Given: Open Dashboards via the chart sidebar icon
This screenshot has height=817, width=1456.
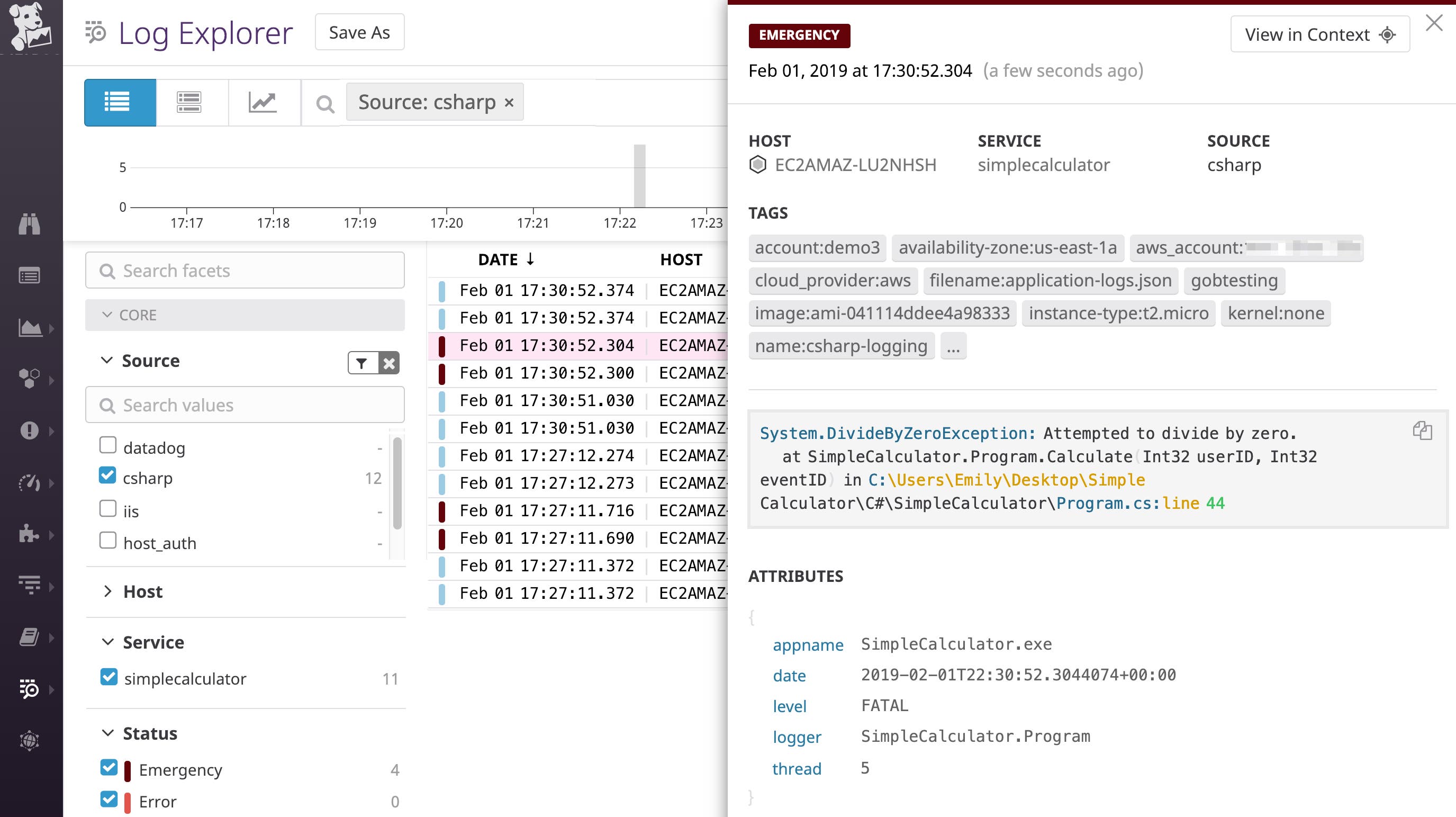Looking at the screenshot, I should 31,328.
